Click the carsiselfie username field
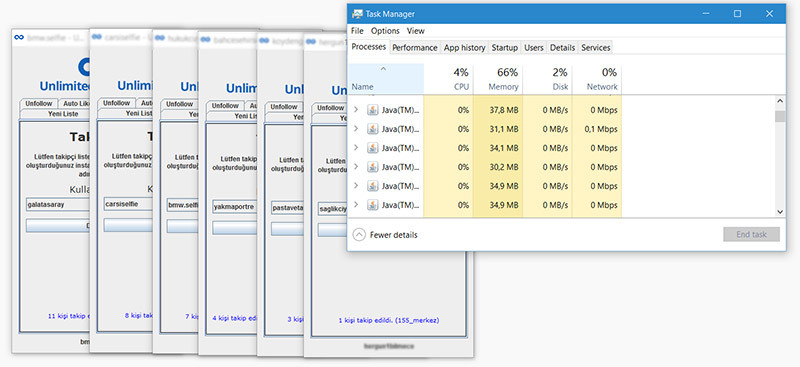 128,204
